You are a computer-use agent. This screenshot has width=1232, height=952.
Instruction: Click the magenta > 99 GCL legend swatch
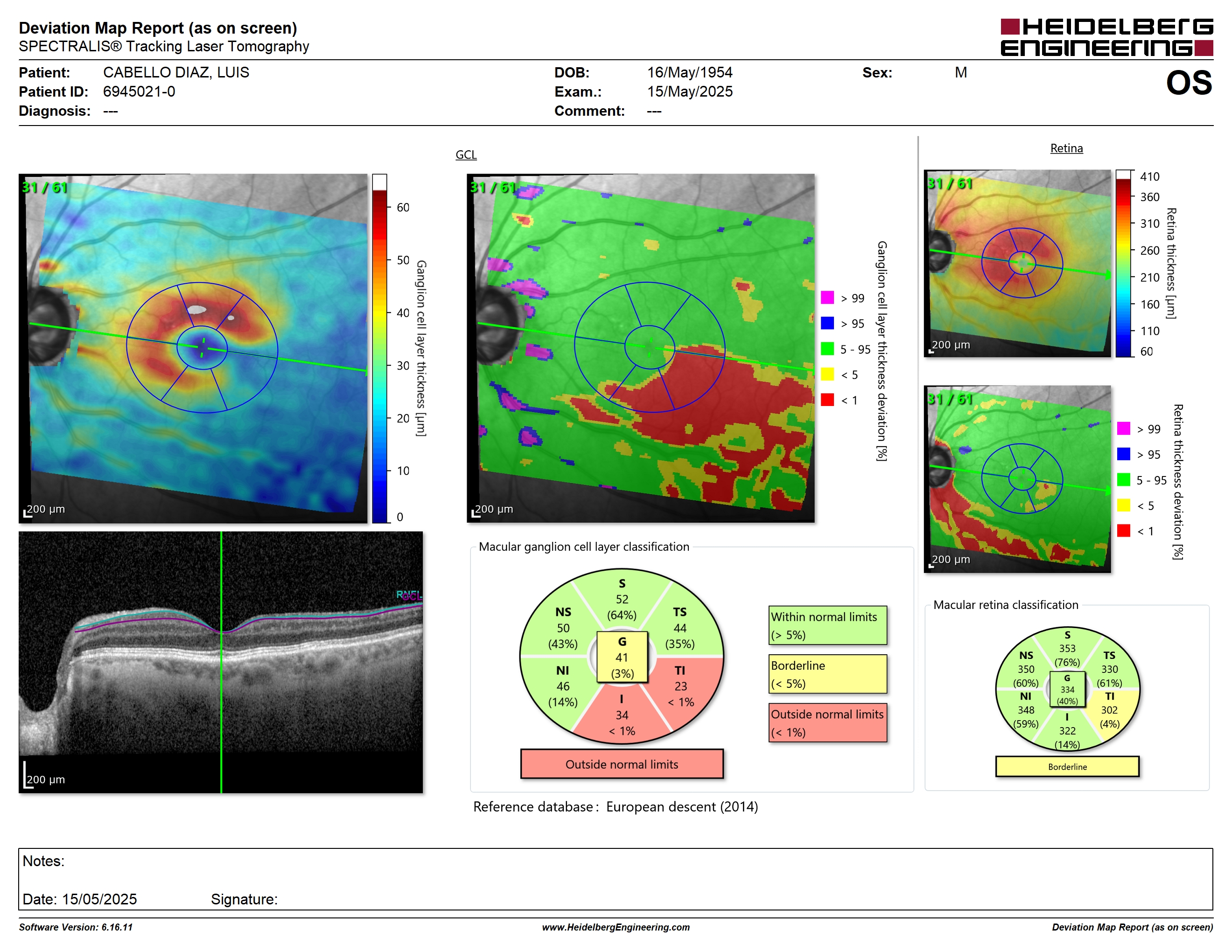click(827, 298)
